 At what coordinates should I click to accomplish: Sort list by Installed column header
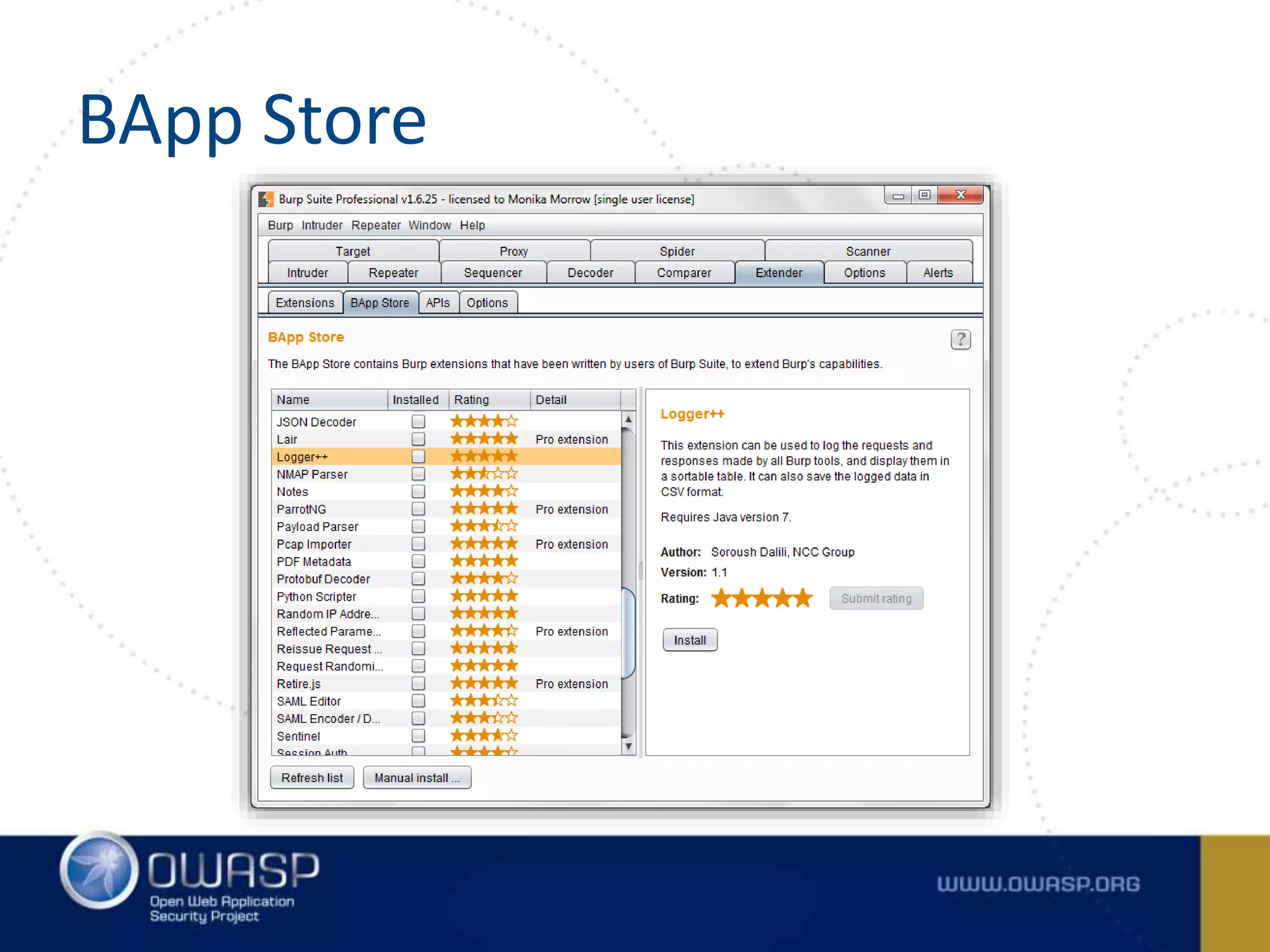coord(418,400)
